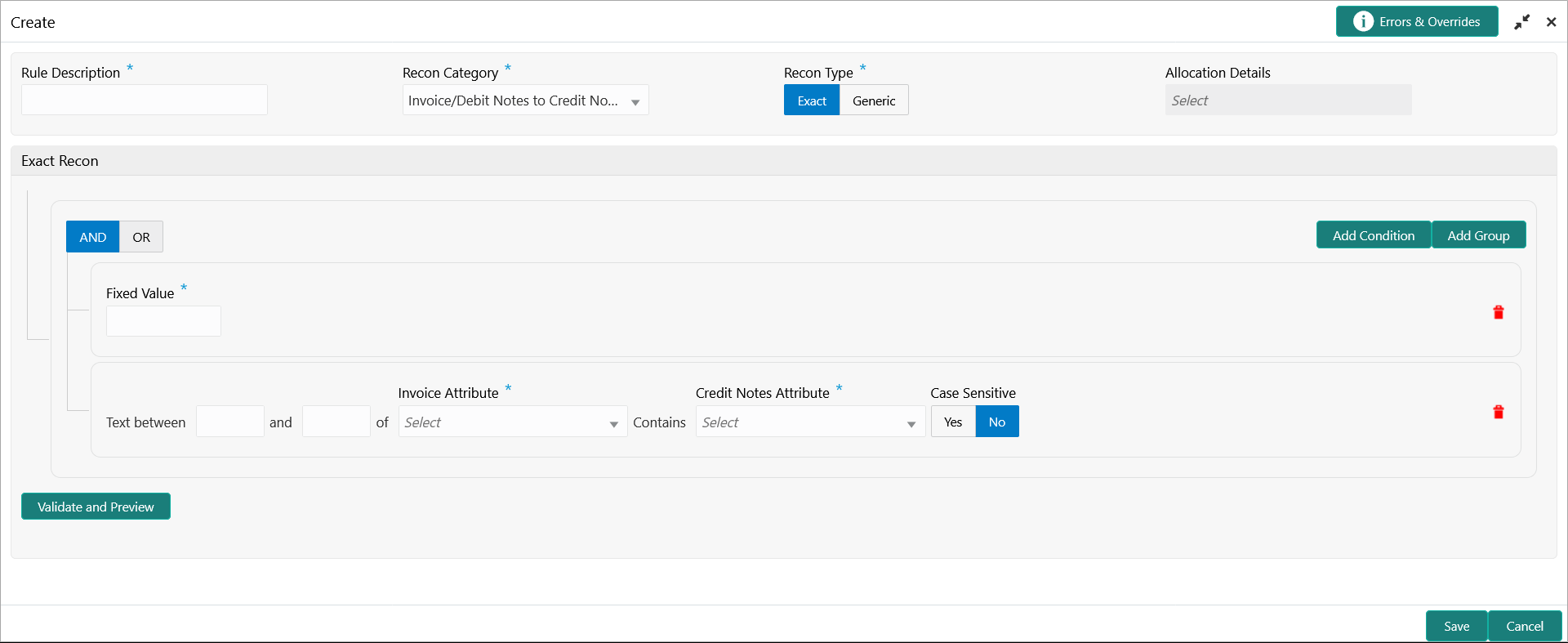Viewport: 1568px width, 643px height.
Task: Select Exact recon type
Action: 812,100
